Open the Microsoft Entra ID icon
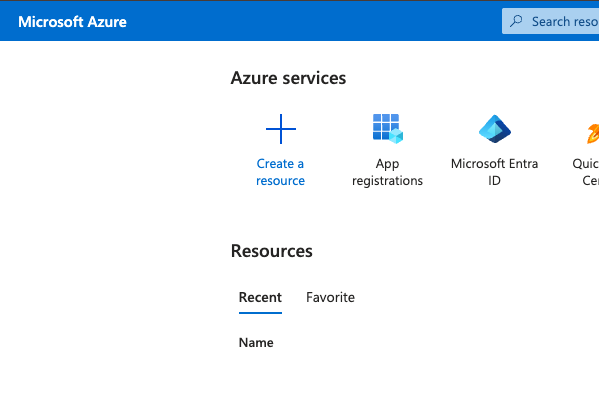 click(x=495, y=129)
